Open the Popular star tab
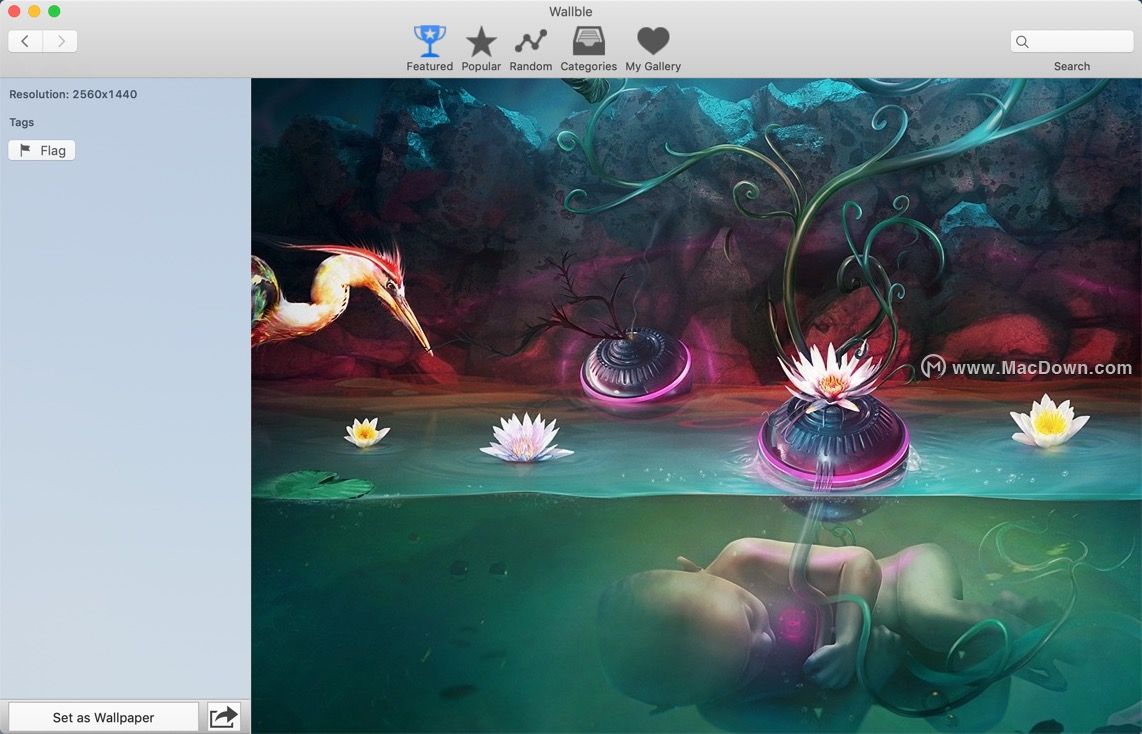This screenshot has height=734, width=1142. pos(481,49)
